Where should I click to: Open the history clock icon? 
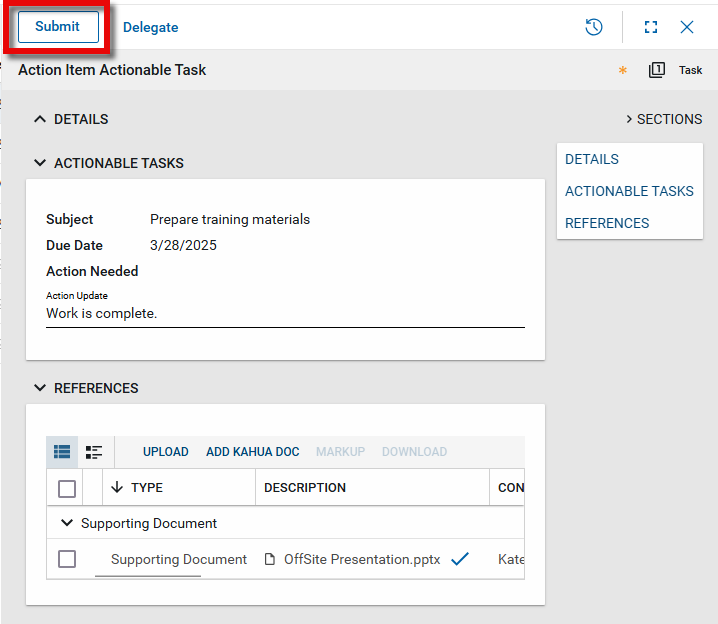point(594,27)
